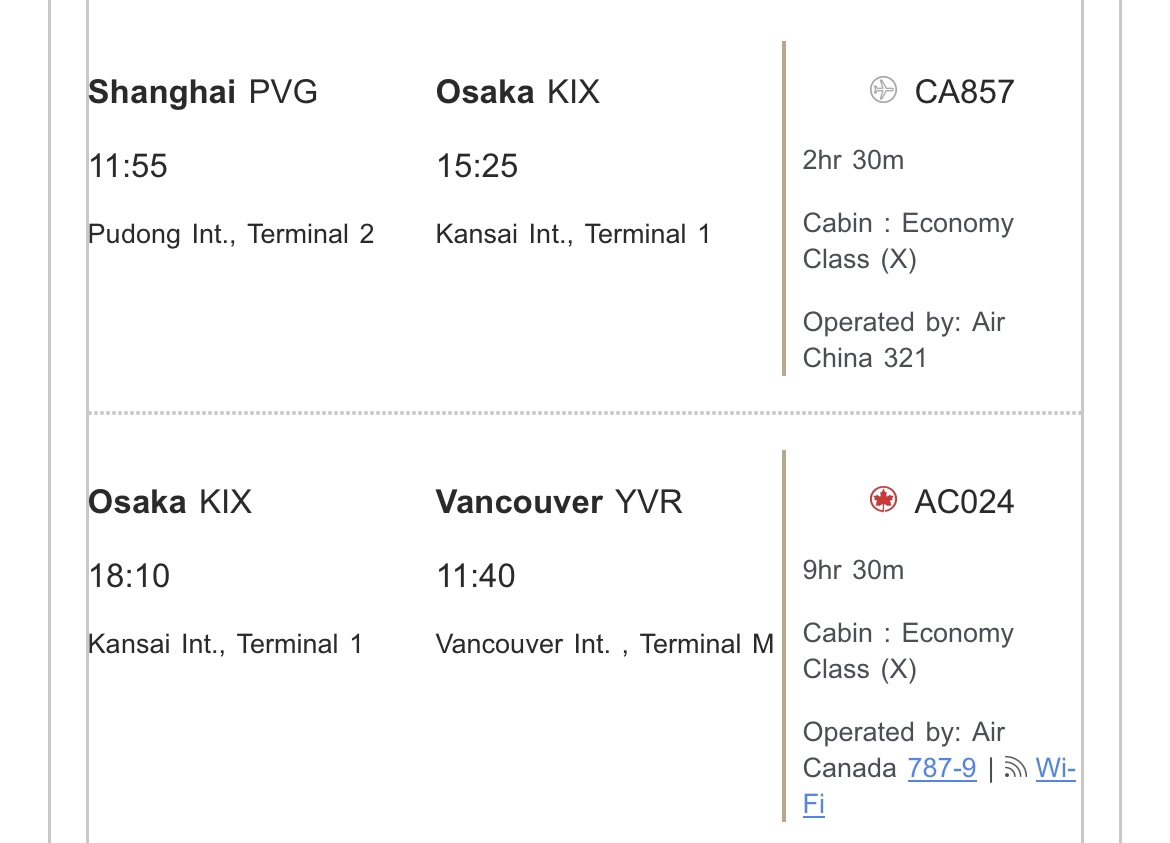Screen dimensions: 1170x843
Task: Open the 787-9 aircraft link
Action: (x=941, y=769)
